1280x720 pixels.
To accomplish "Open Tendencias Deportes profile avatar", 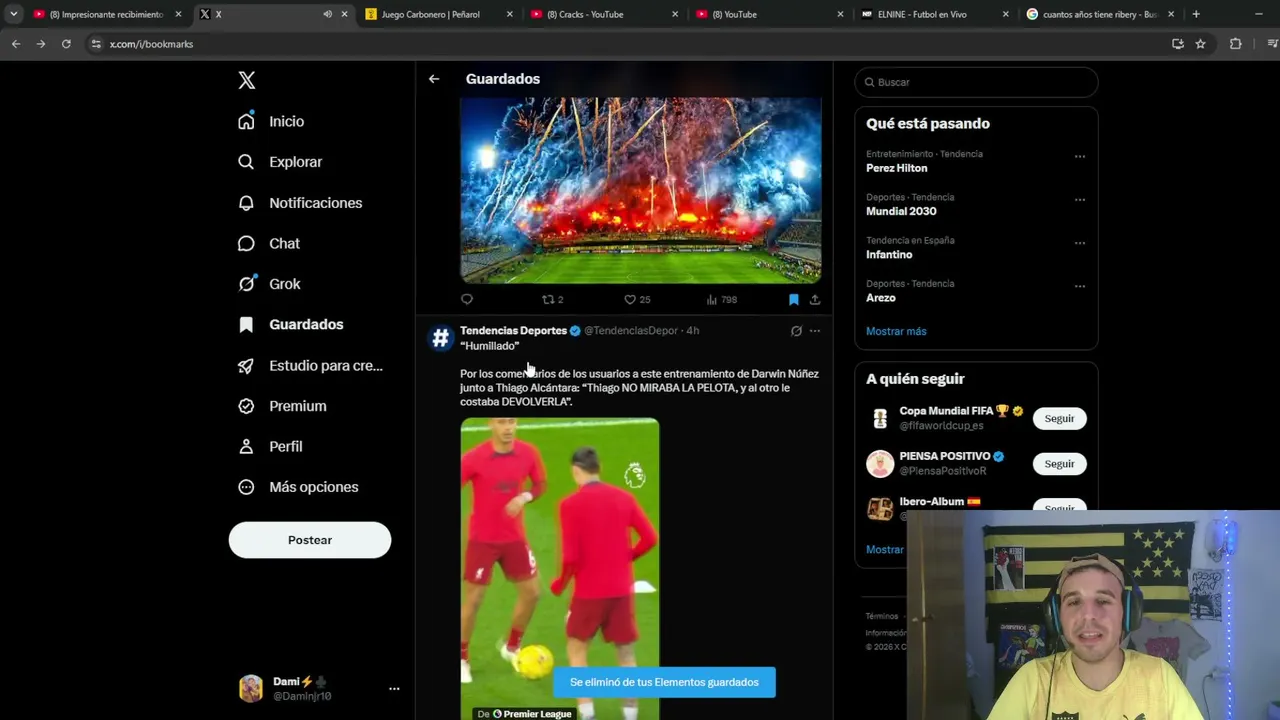I will pyautogui.click(x=441, y=339).
